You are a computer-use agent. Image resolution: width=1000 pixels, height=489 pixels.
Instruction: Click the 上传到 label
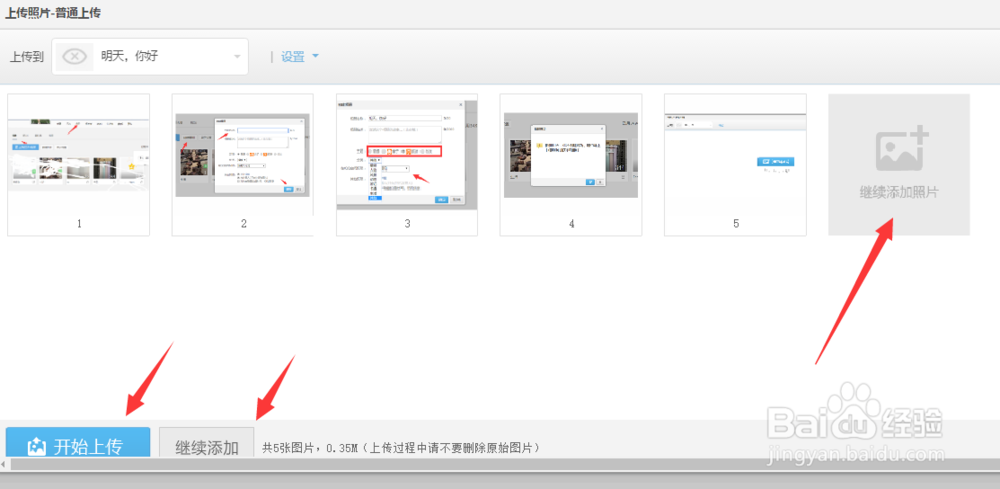[x=27, y=57]
